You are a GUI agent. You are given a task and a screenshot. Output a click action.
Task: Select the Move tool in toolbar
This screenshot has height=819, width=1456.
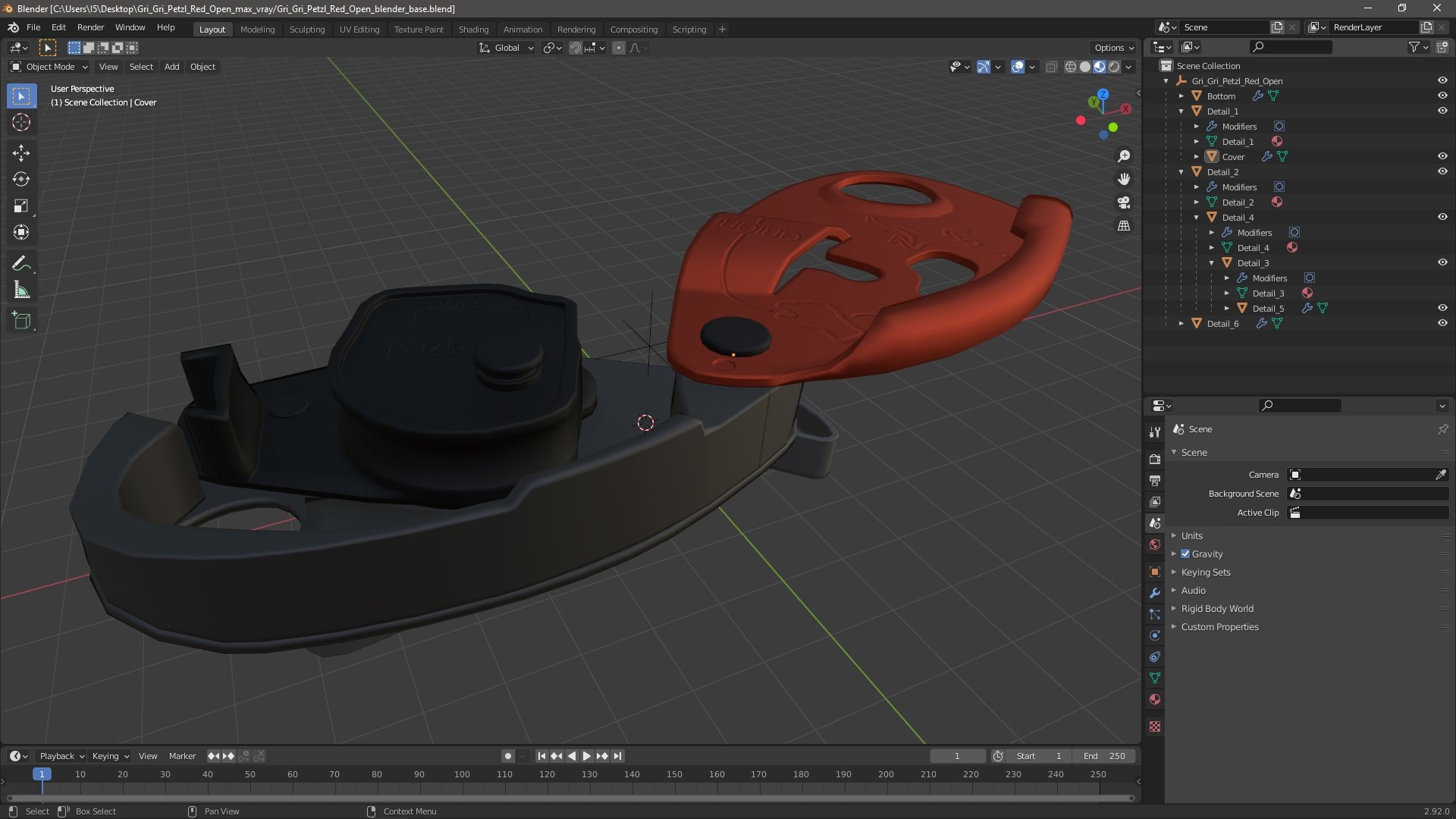click(21, 153)
